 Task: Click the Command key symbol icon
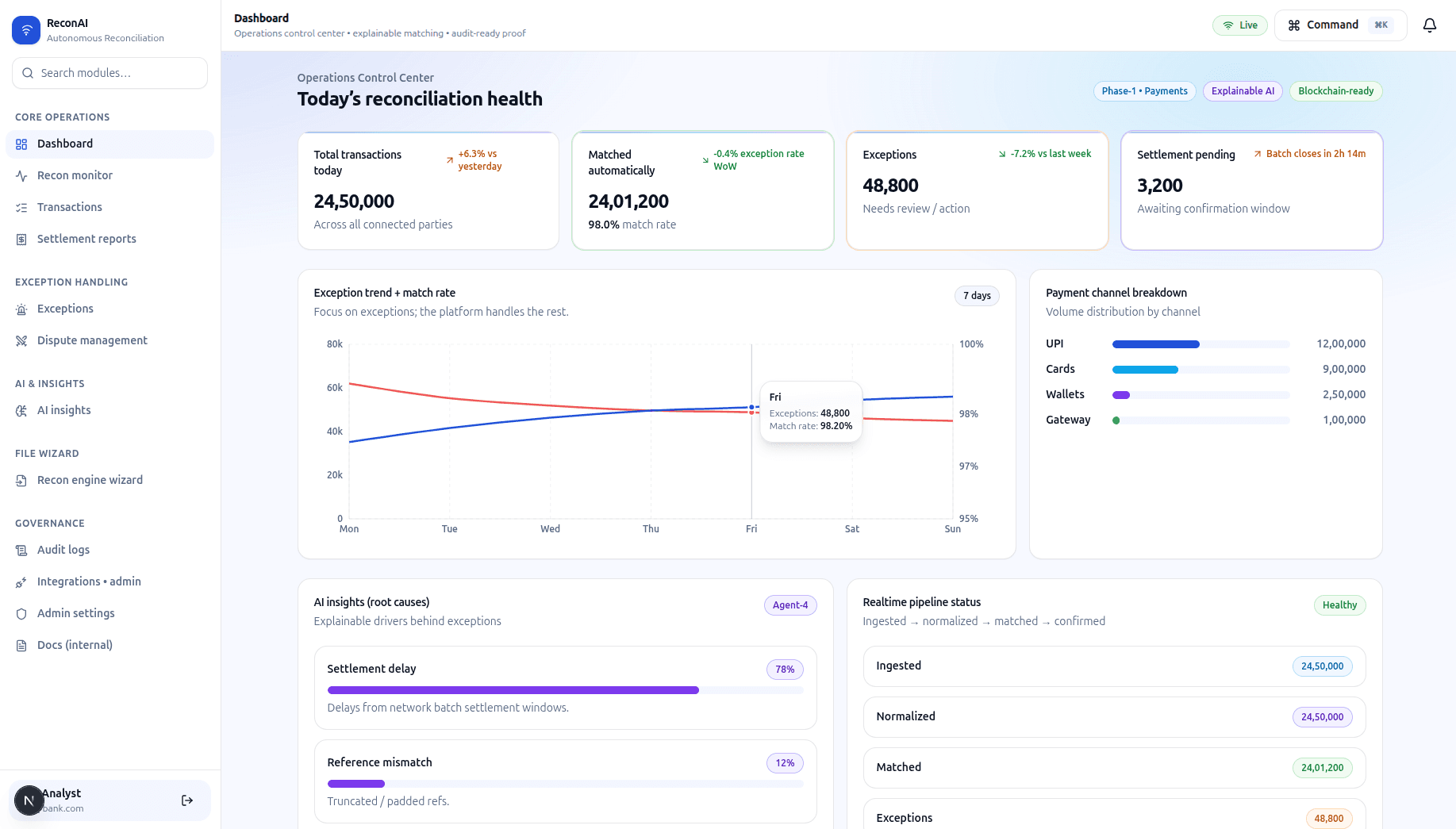point(1294,25)
